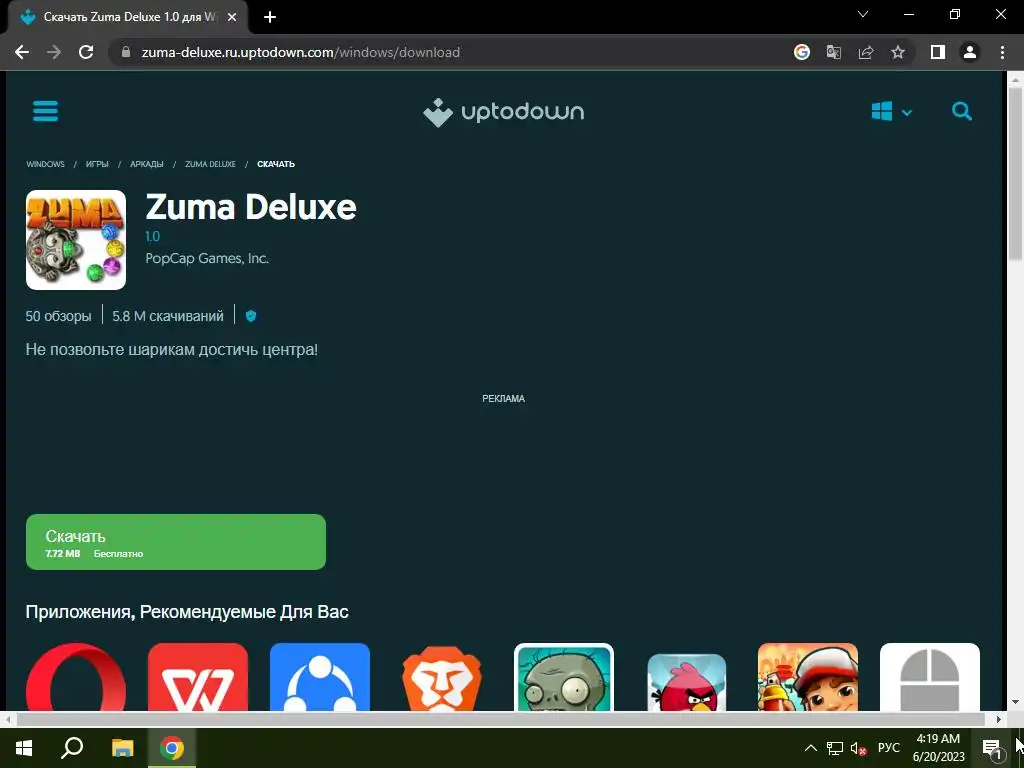Open the hamburger menu on Uptodown

tap(45, 111)
